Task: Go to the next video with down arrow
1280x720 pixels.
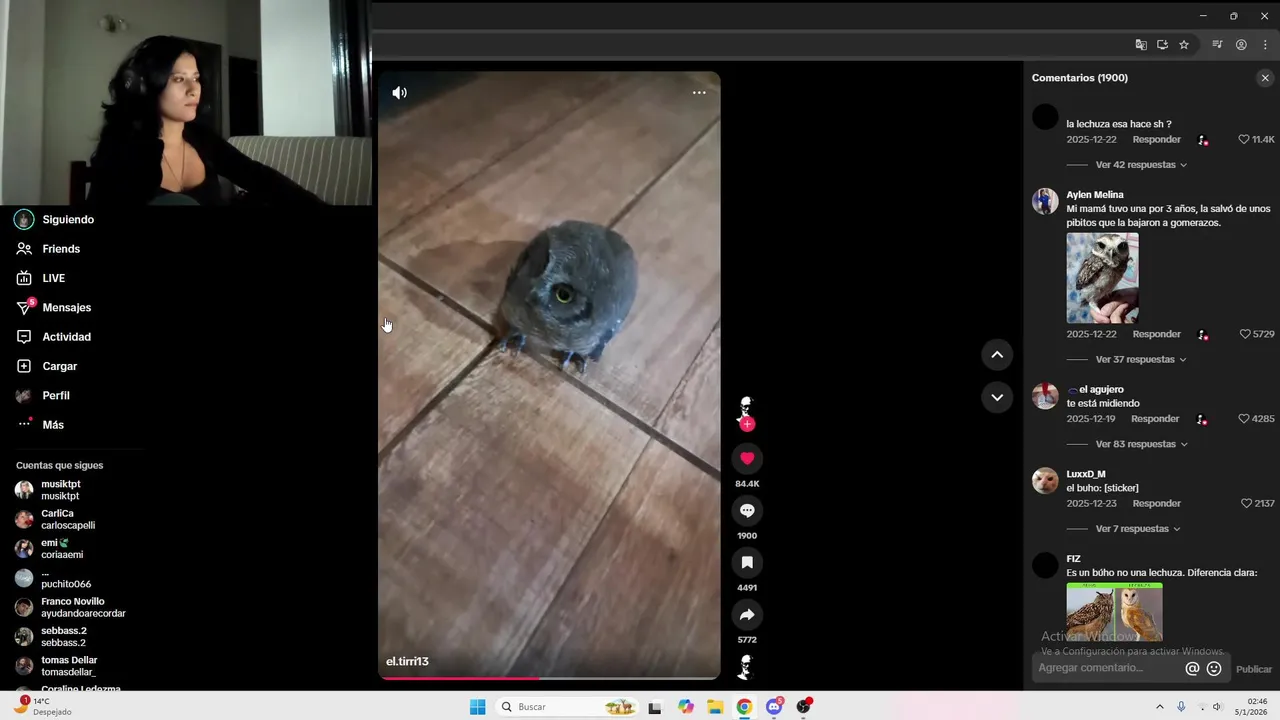Action: pyautogui.click(x=997, y=397)
